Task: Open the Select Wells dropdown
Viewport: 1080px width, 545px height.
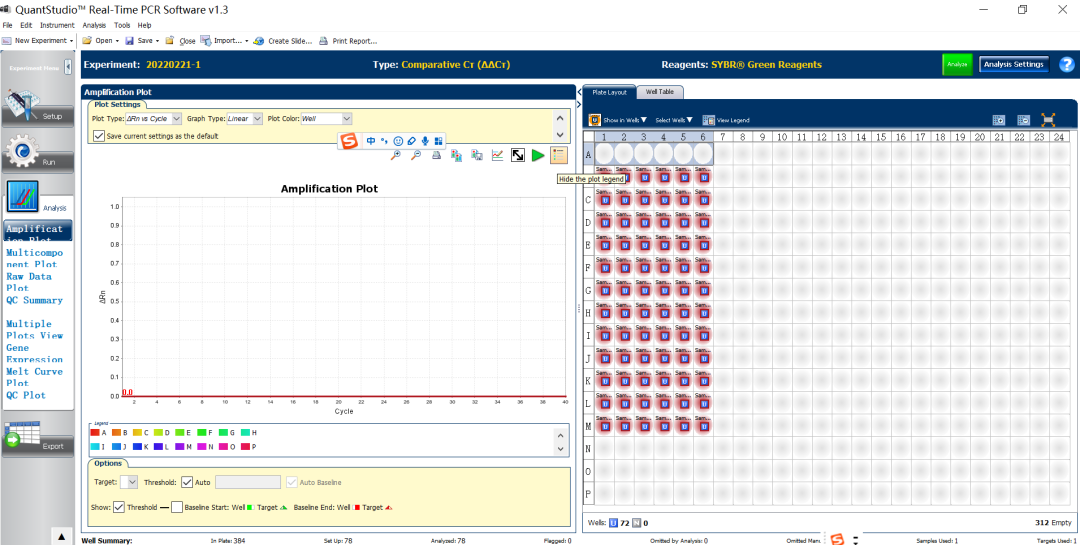Action: (674, 120)
